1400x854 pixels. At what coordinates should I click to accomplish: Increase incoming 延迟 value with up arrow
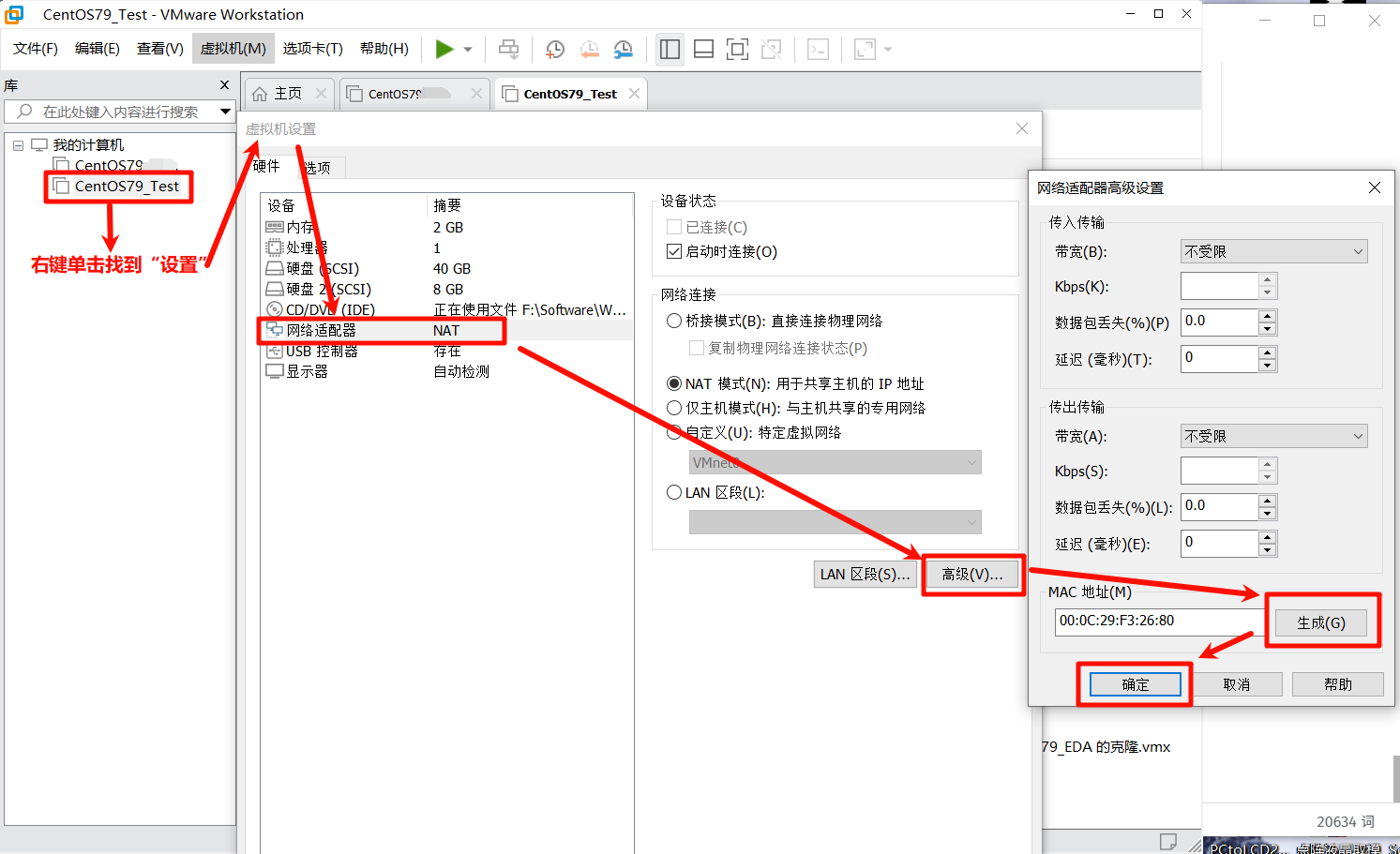[1267, 352]
